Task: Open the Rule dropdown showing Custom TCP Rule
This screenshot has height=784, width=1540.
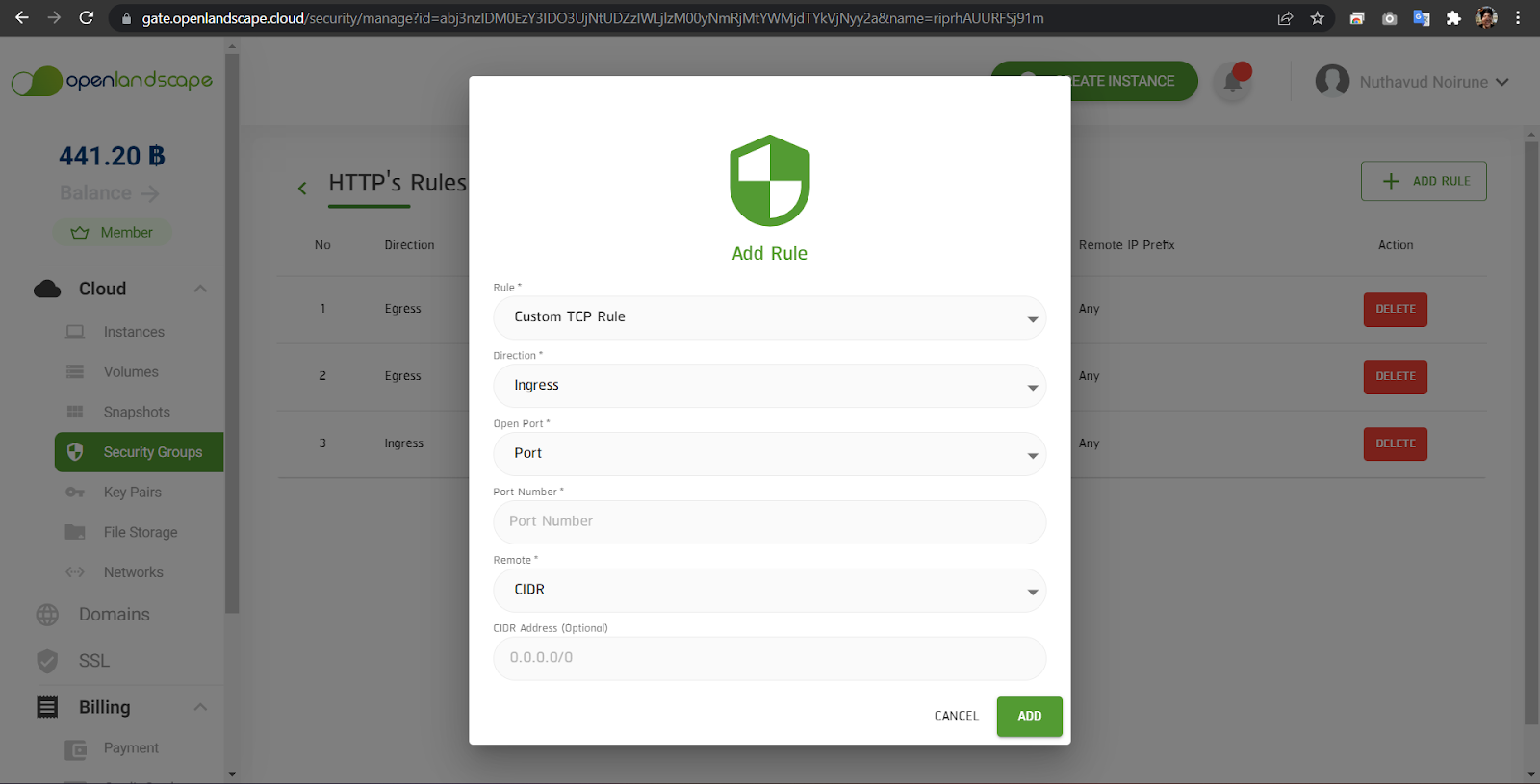Action: coord(769,317)
